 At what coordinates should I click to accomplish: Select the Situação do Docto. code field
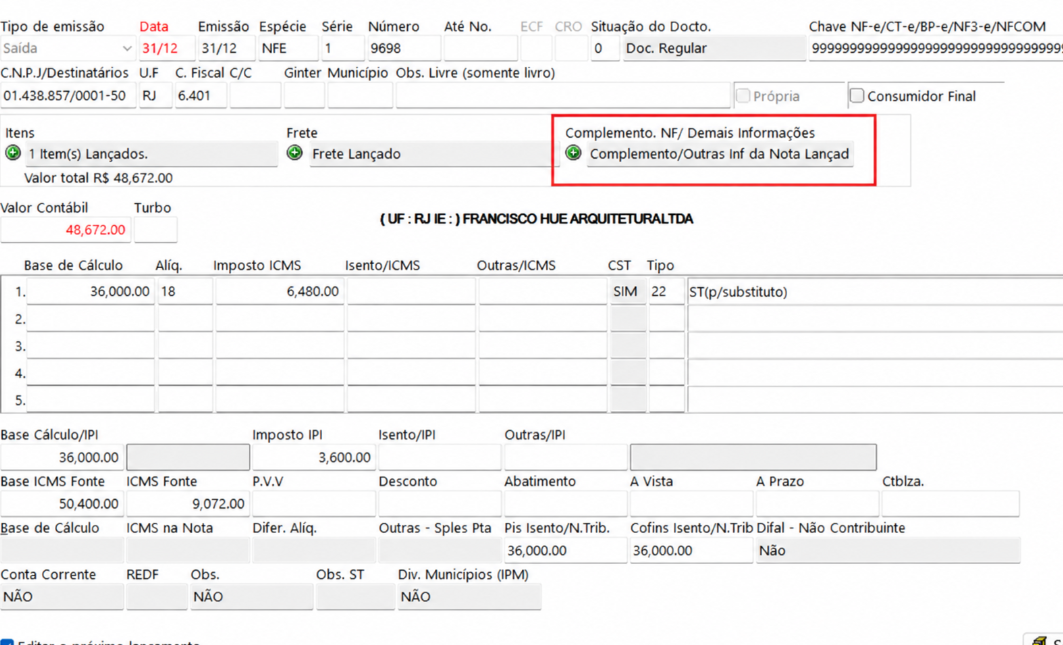pos(605,49)
